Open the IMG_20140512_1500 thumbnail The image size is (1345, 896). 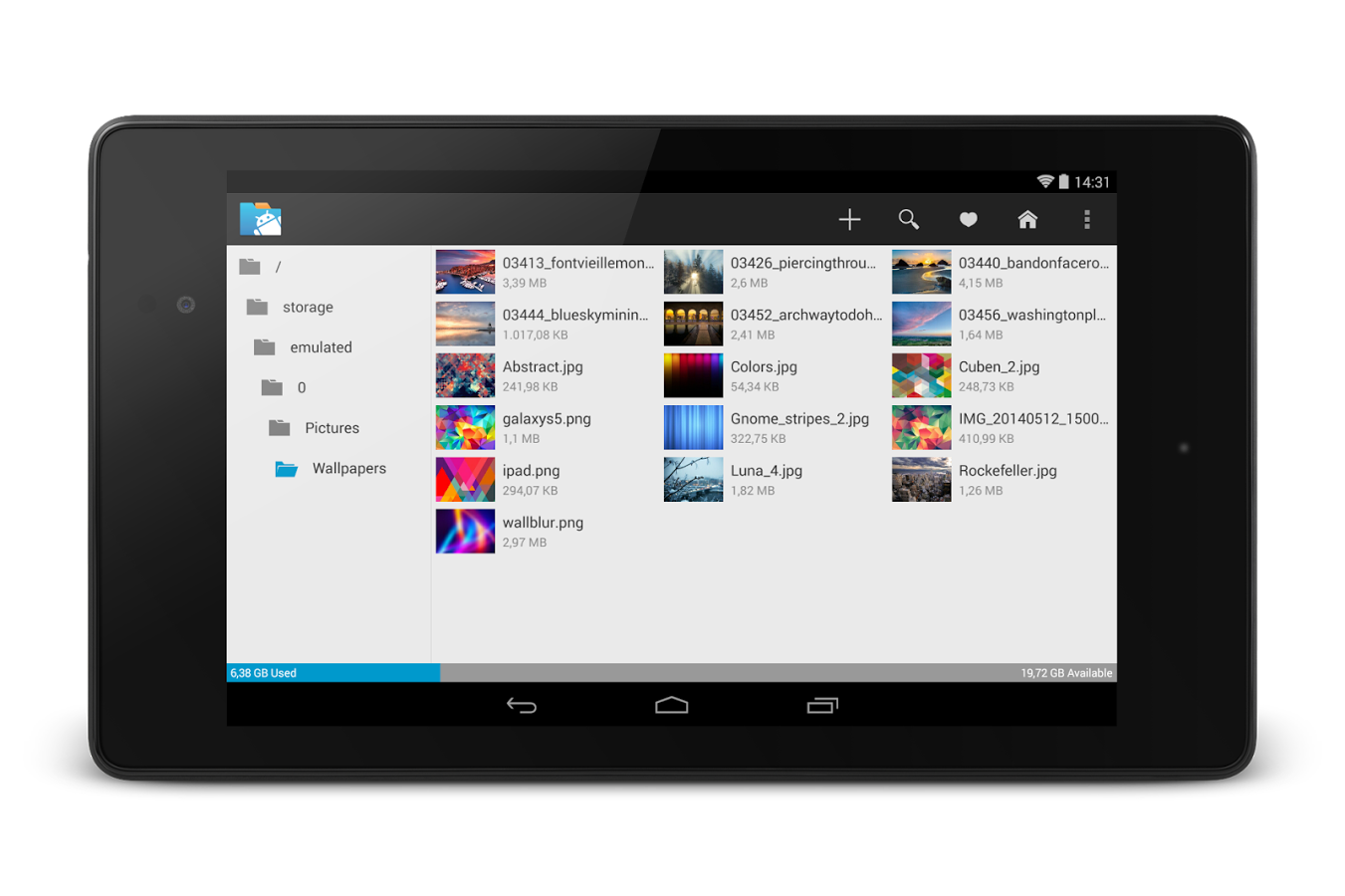[921, 427]
